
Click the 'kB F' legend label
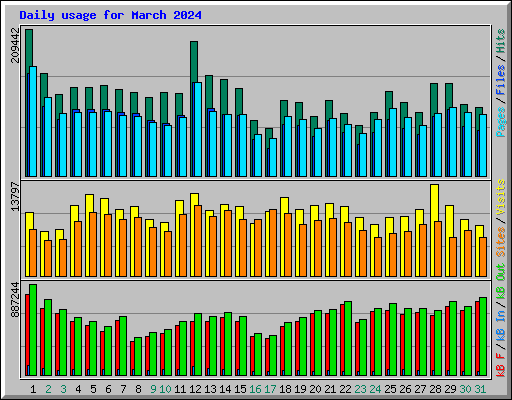[501, 365]
